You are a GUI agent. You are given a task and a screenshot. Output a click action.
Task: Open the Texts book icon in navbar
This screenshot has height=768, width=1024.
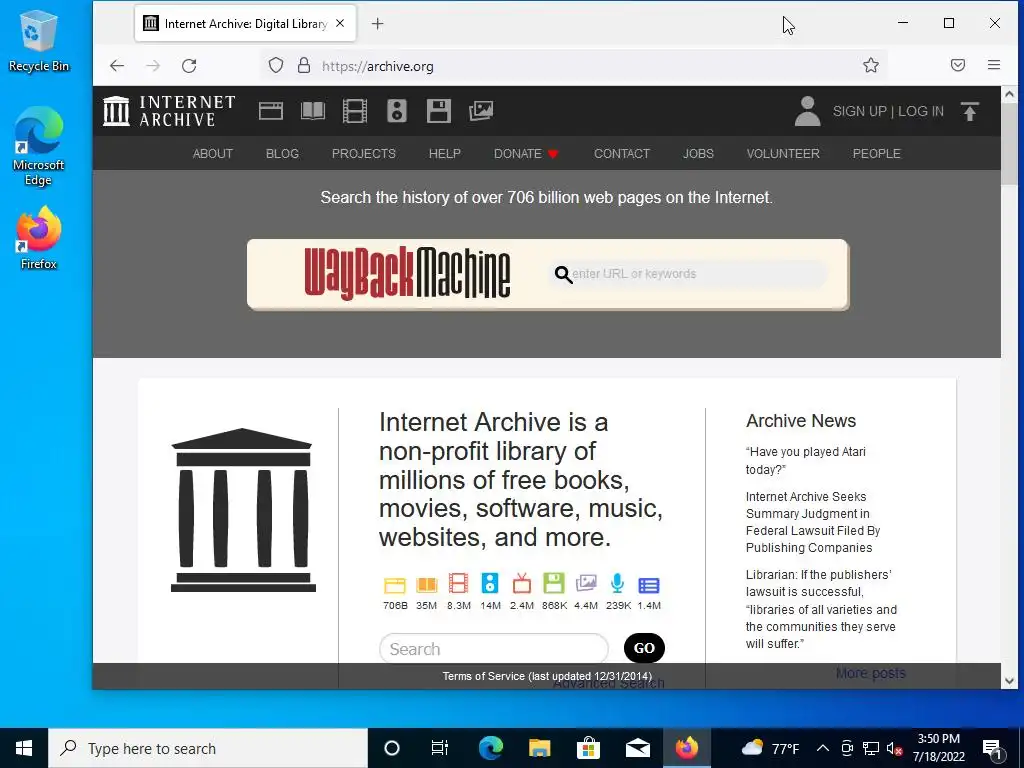click(x=313, y=111)
